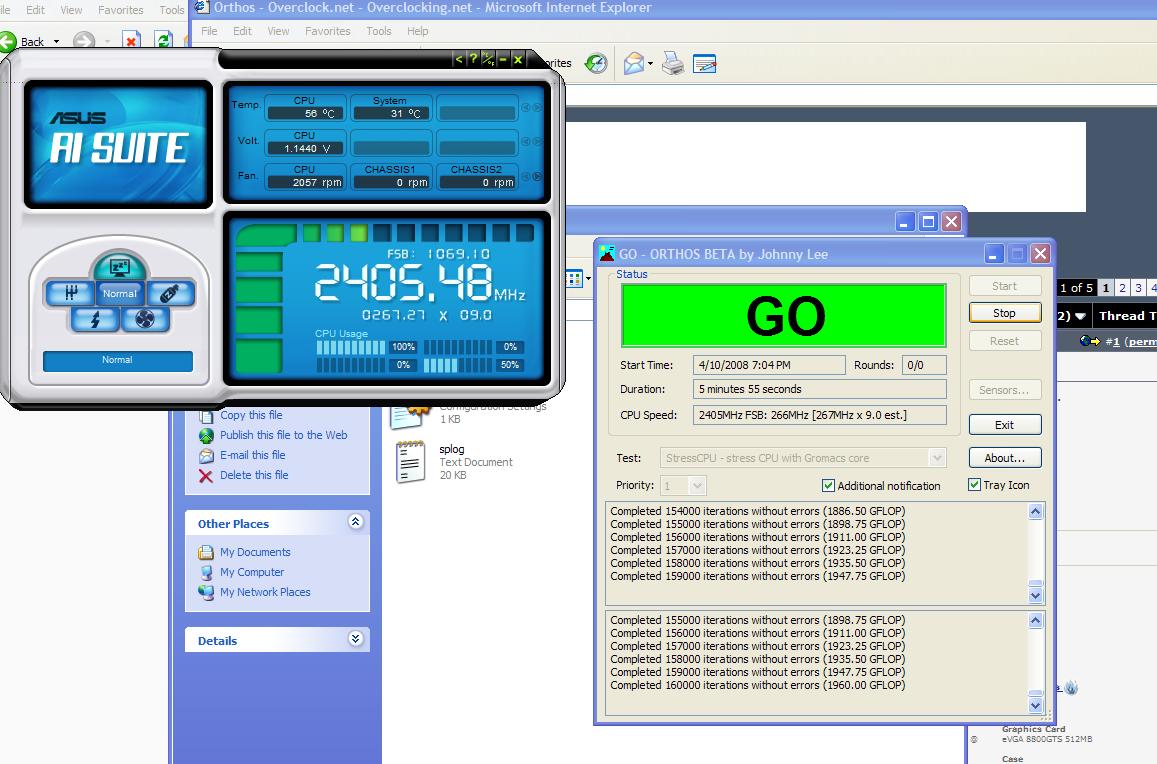This screenshot has height=764, width=1157.
Task: Click the upper log's scroll-up arrow
Action: coord(1035,512)
